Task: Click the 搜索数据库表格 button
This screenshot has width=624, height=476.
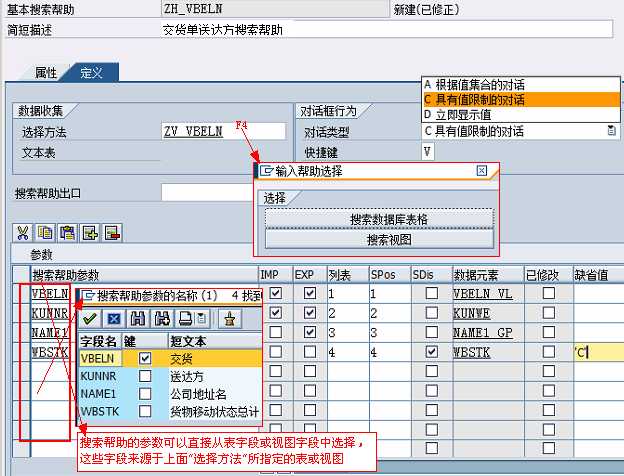Action: pos(379,219)
